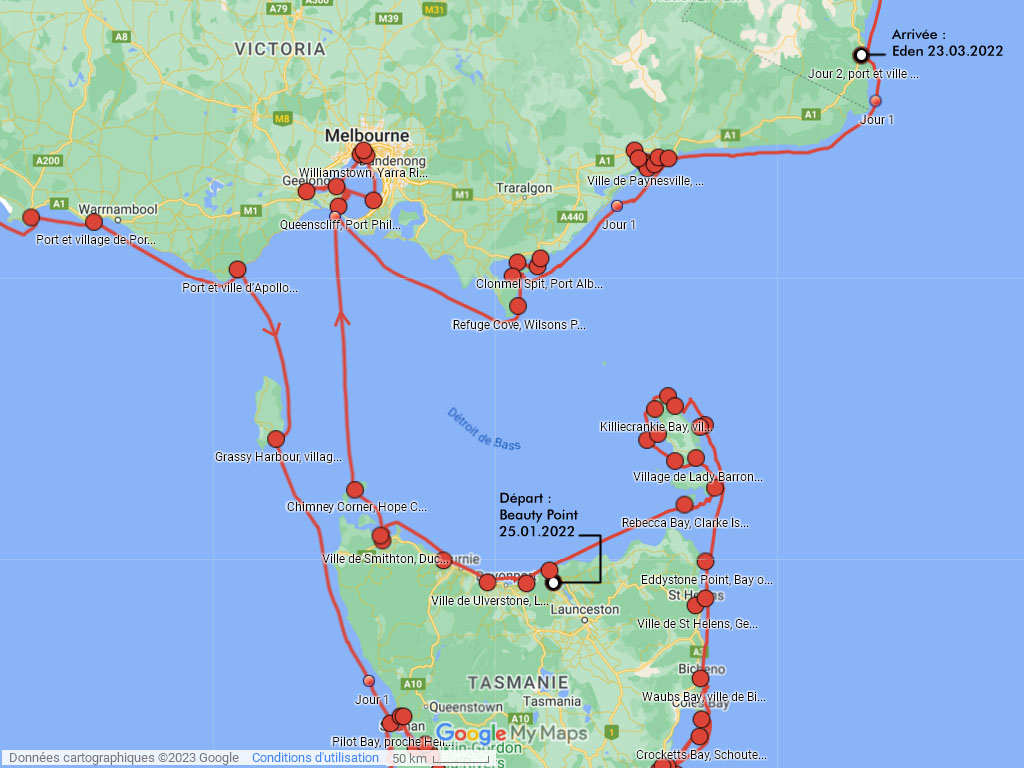Open the "Killiecrankie Bay, vil..." label
Image resolution: width=1024 pixels, height=768 pixels.
[656, 426]
